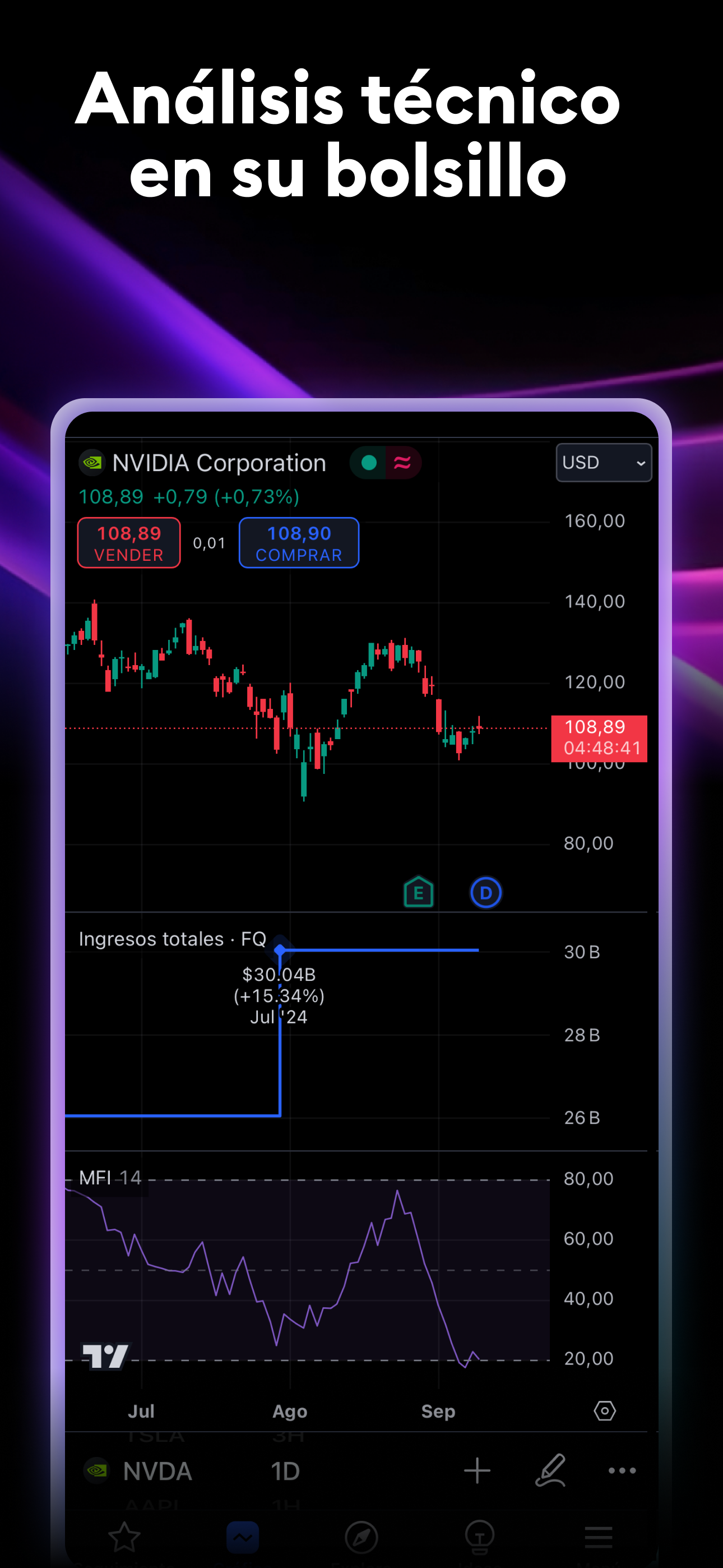Change the 1D timeframe selector
Screen dimensions: 723x1568
(285, 1471)
